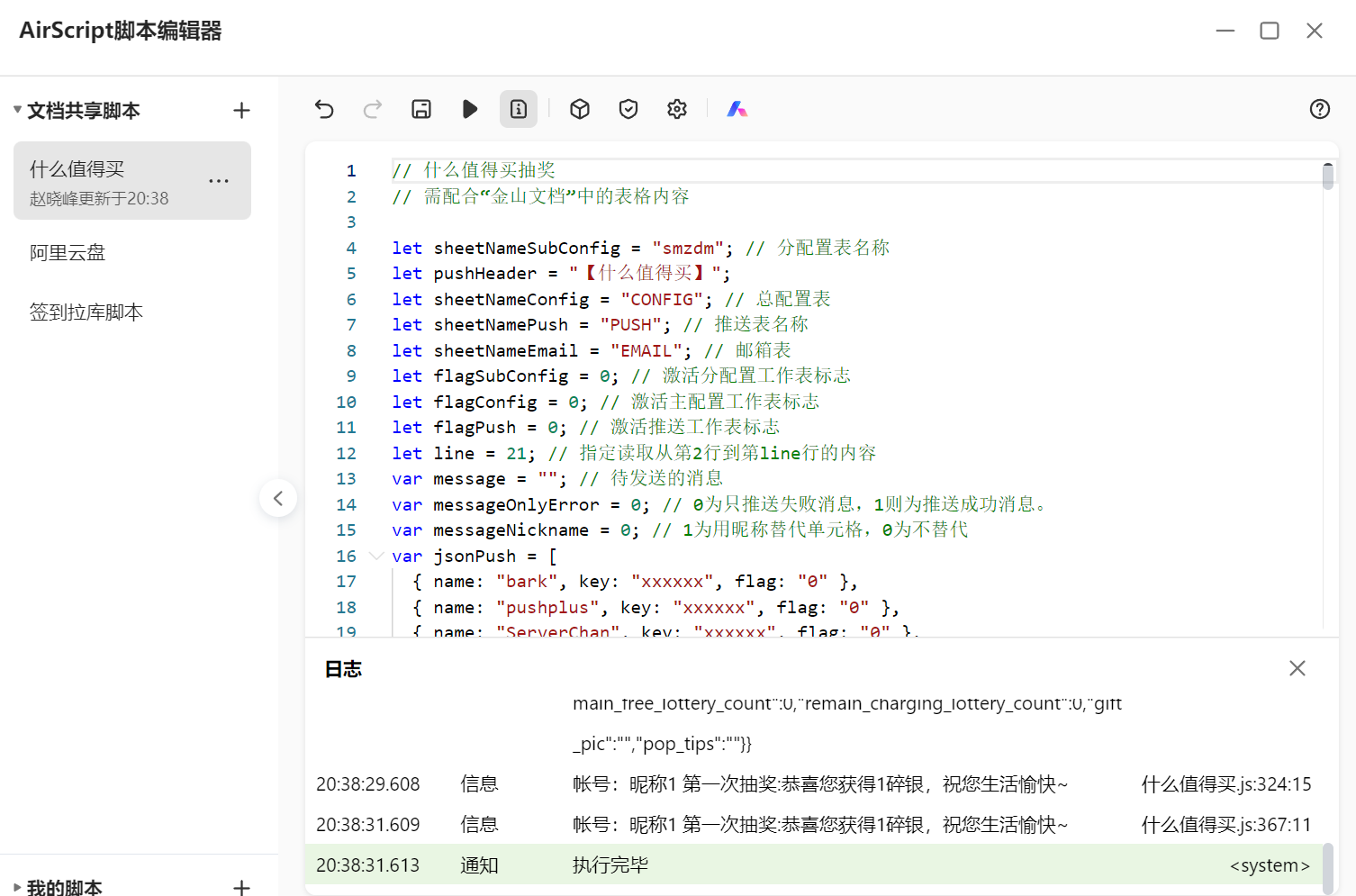This screenshot has height=896, width=1356.
Task: Open the cube-shaped services icon
Action: 580,109
